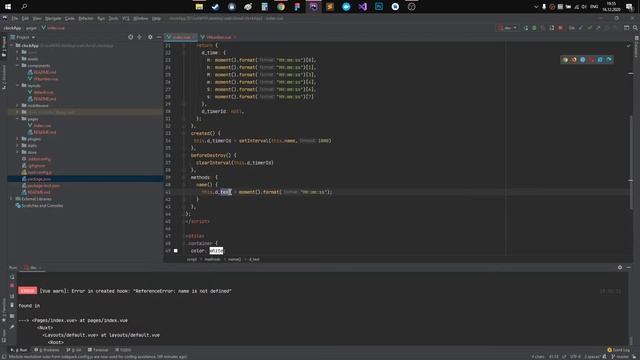Click the Windows Start button

[x=8, y=7]
